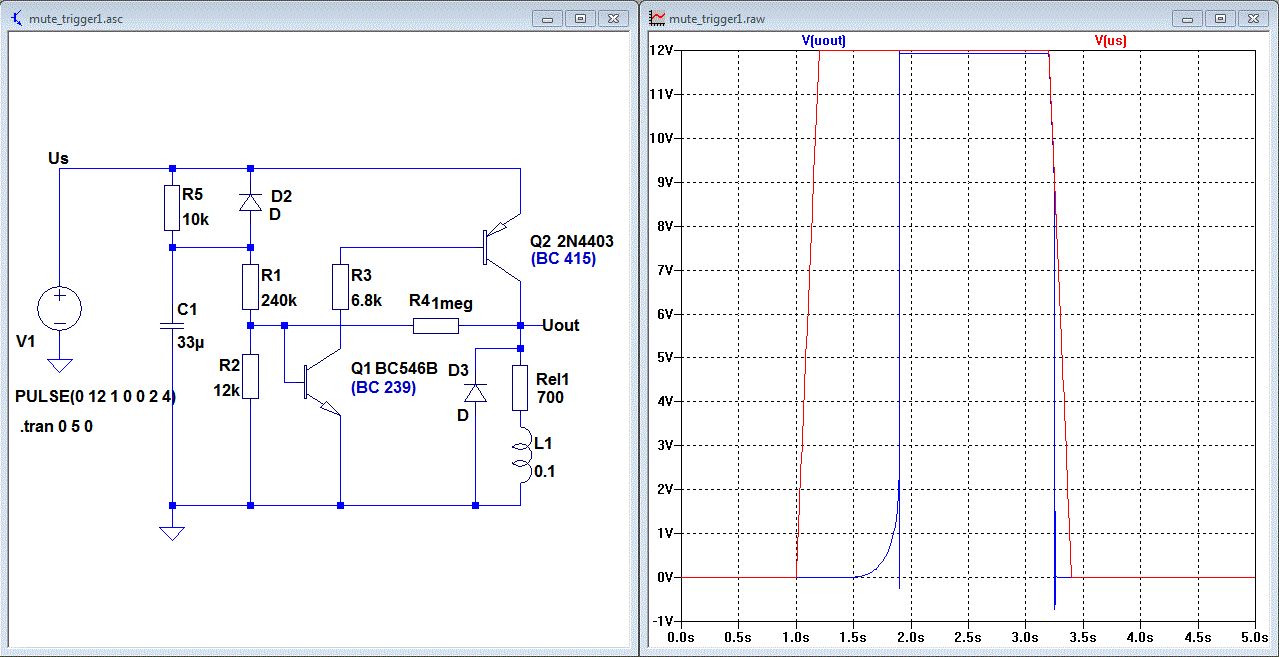Click the R3 6.8k resistor symbol
Screen dimensions: 1279x657
[341, 286]
